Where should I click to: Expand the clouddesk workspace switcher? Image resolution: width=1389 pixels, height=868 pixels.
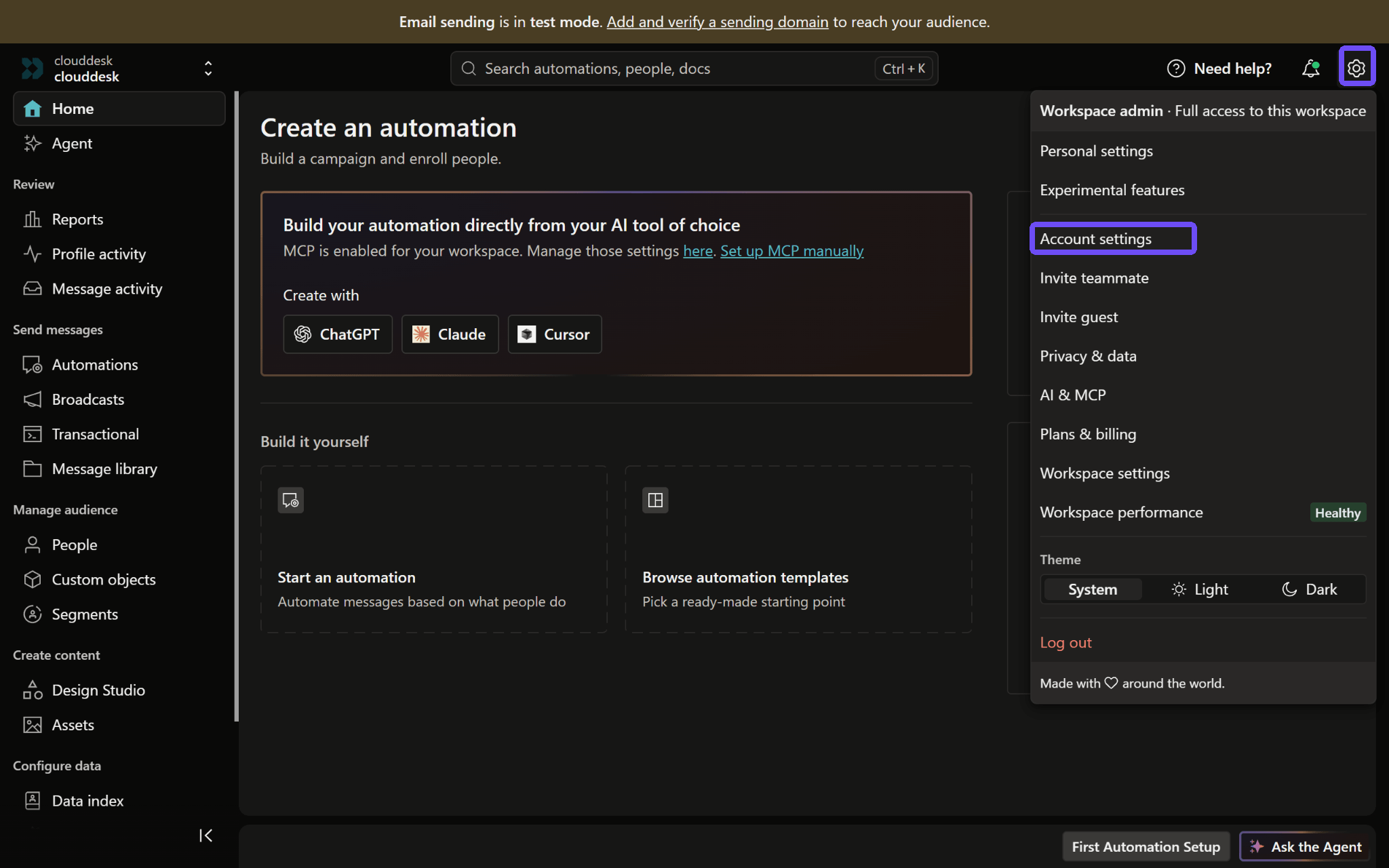point(208,68)
